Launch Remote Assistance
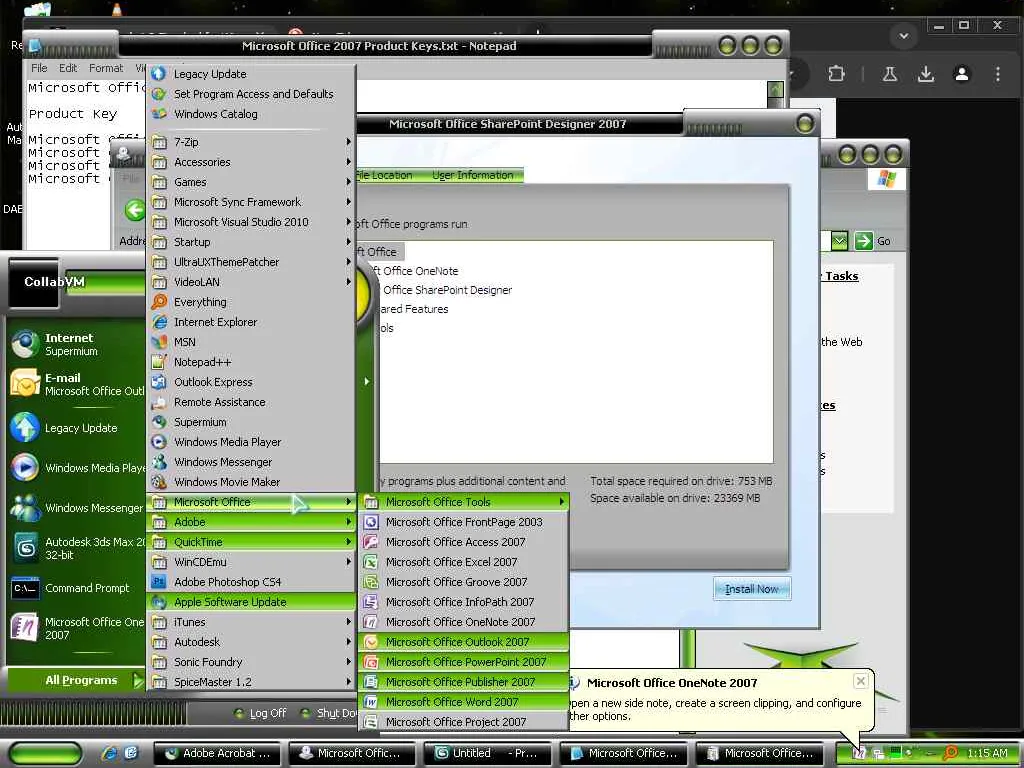1024x768 pixels. click(251, 402)
